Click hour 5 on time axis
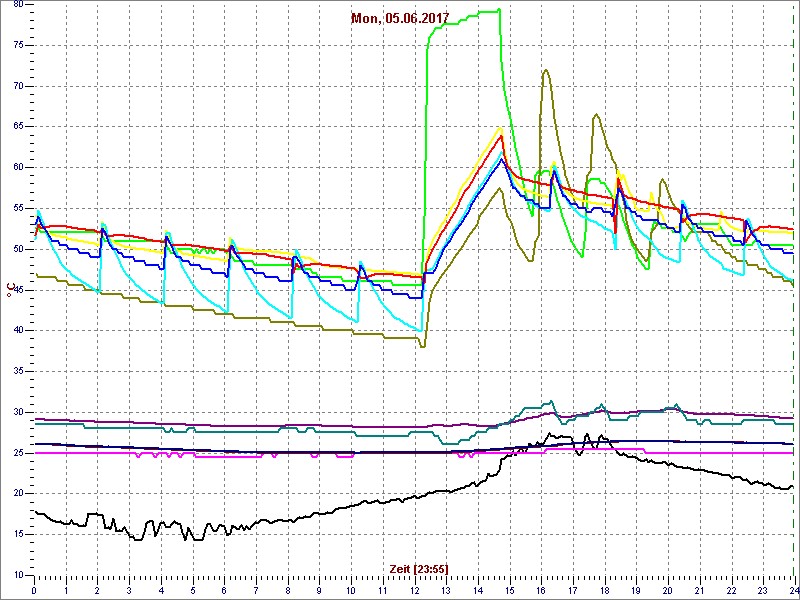The image size is (800, 600). [x=192, y=590]
